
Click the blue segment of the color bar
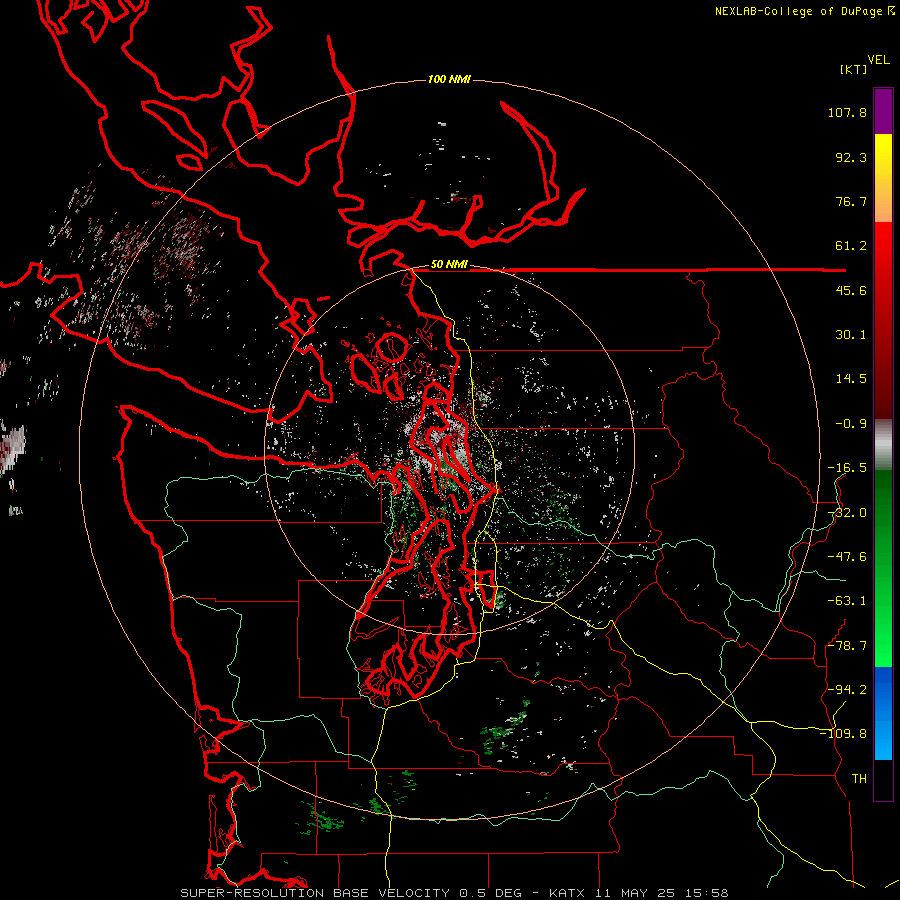coord(883,713)
